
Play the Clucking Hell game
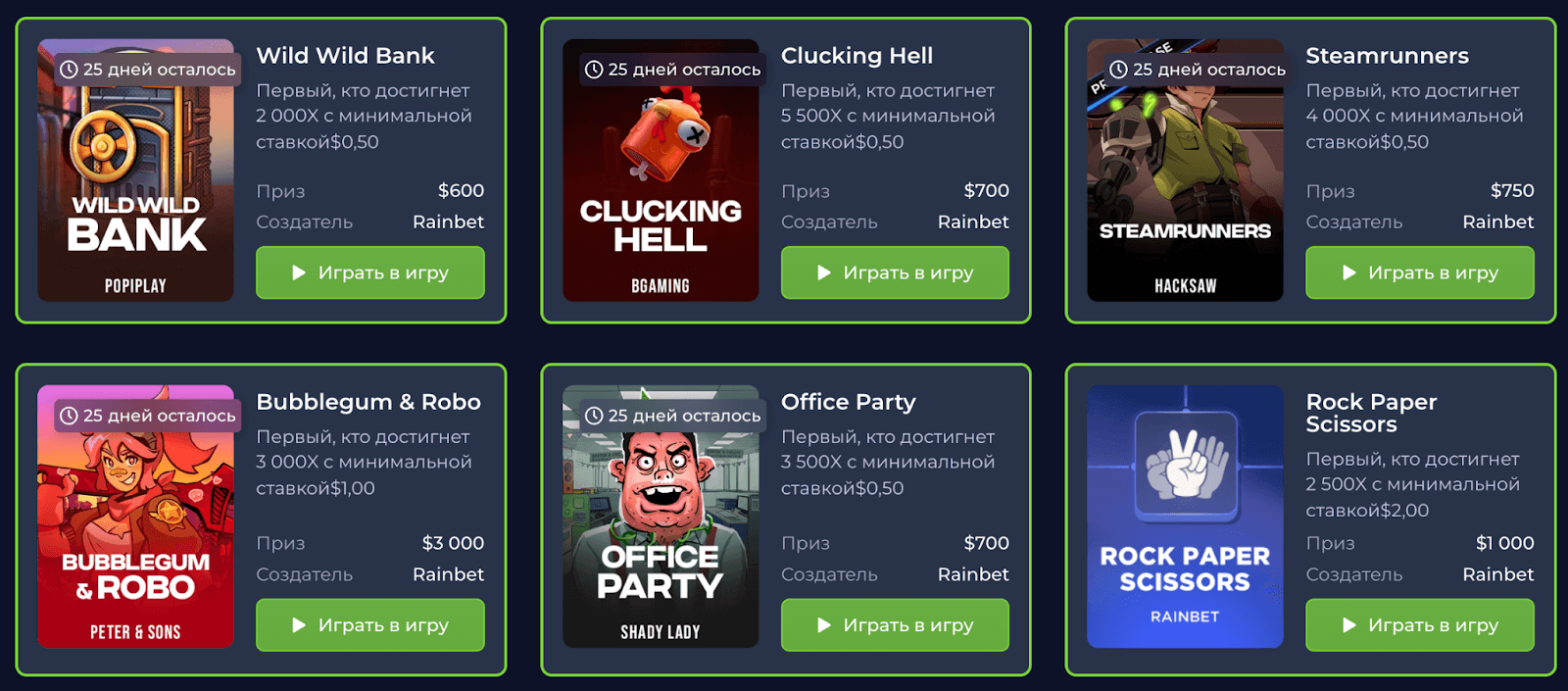coord(895,272)
